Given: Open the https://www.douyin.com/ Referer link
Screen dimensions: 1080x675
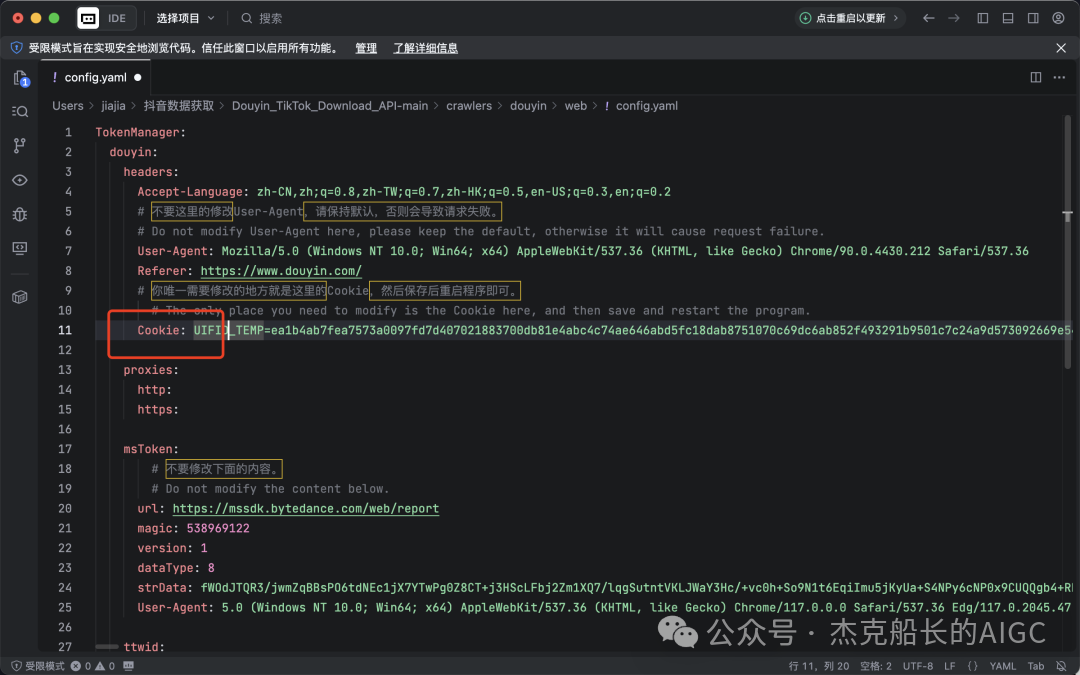Looking at the screenshot, I should pos(281,271).
